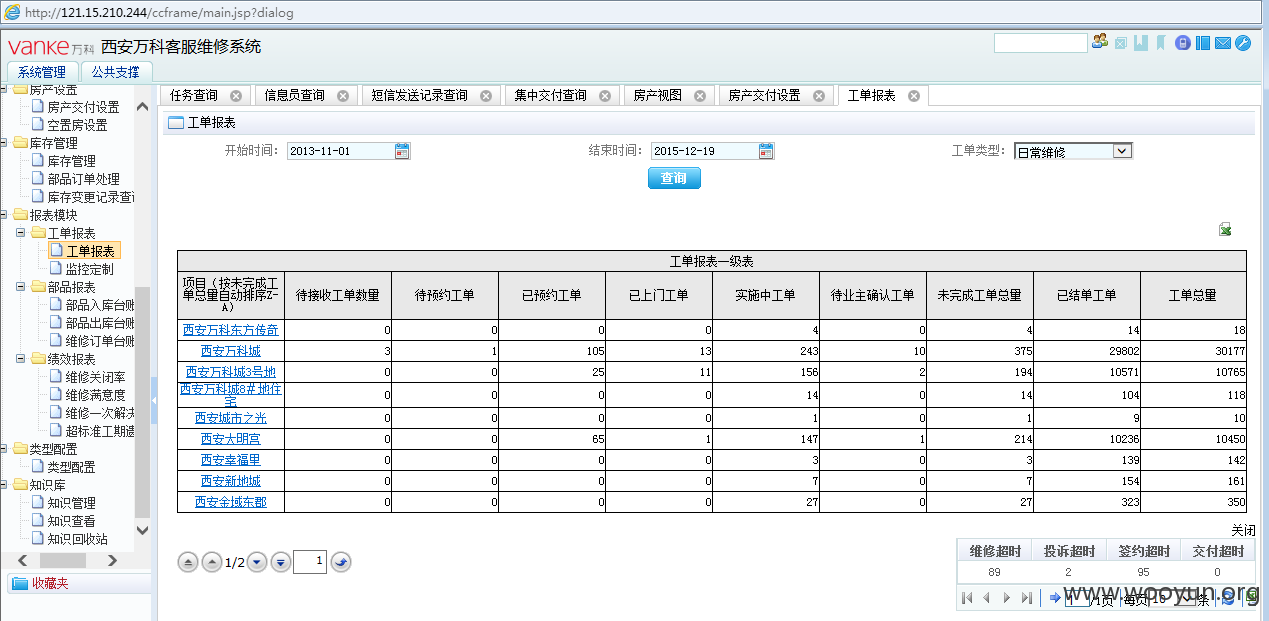The height and width of the screenshot is (621, 1269).
Task: Select 知识管理 in the tree
Action: [72, 503]
